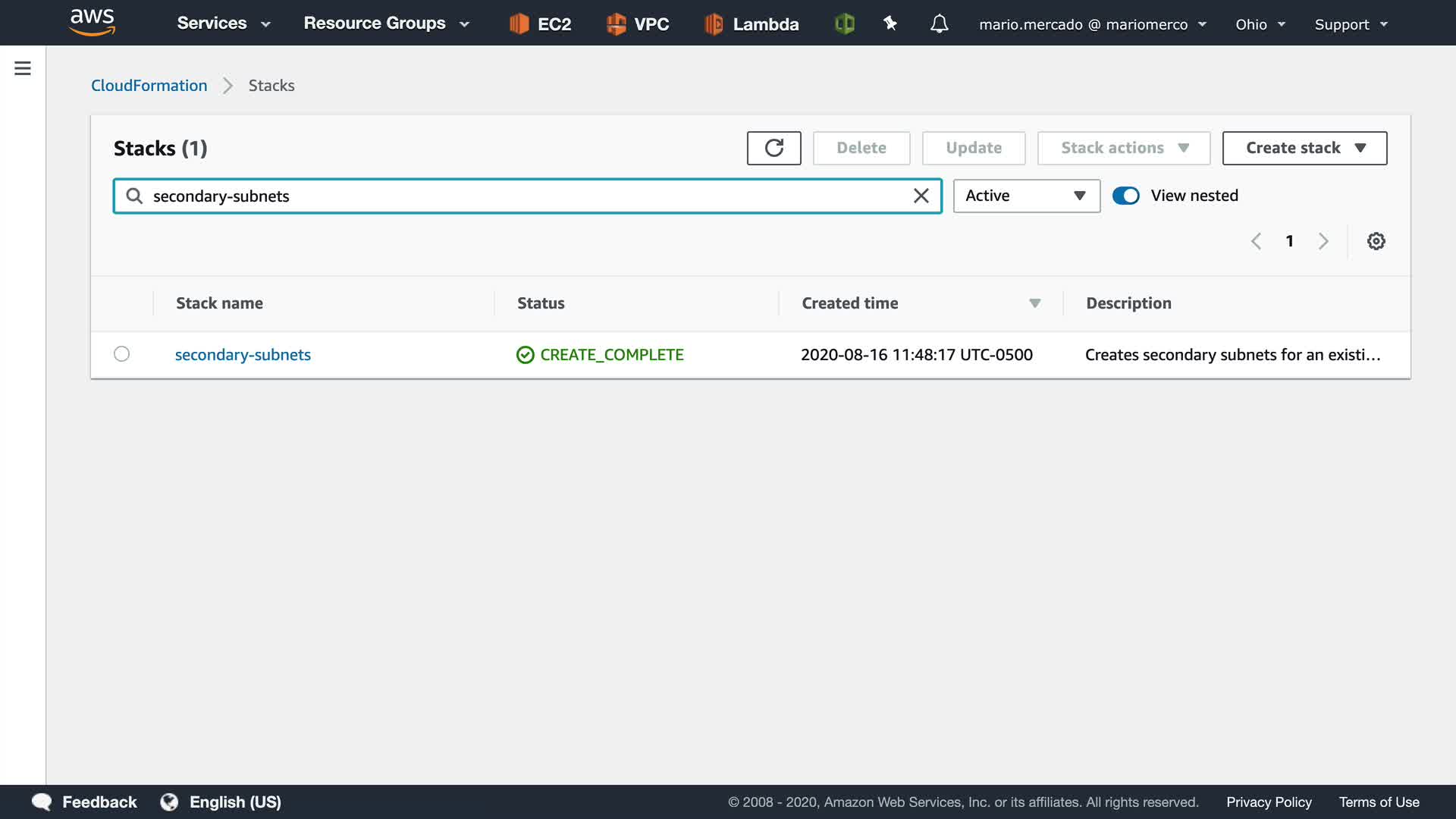Click the refresh stacks button
Image resolution: width=1456 pixels, height=819 pixels.
click(773, 148)
